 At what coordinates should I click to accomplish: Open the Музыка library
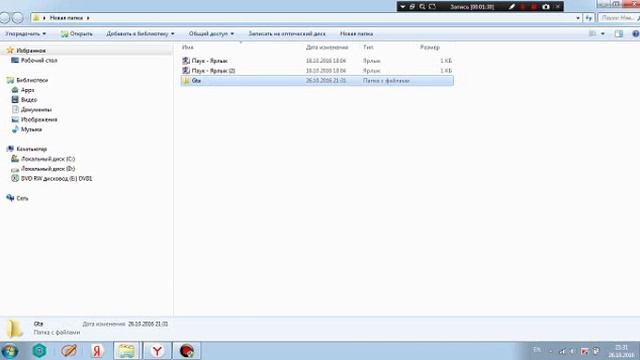click(x=31, y=129)
